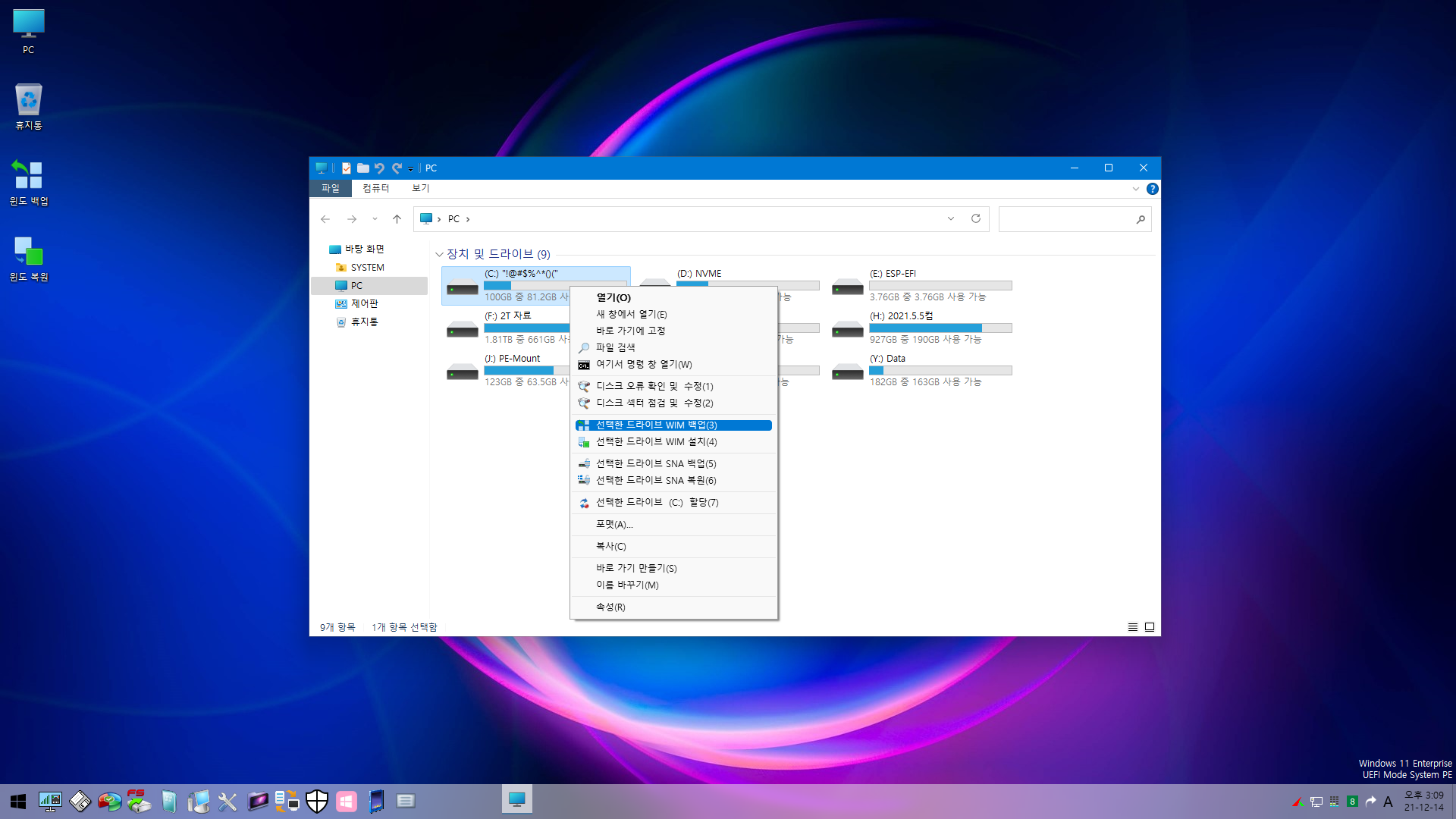Select the (H:) 2021.5.5컴 drive
This screenshot has height=819, width=1456.
click(x=922, y=328)
